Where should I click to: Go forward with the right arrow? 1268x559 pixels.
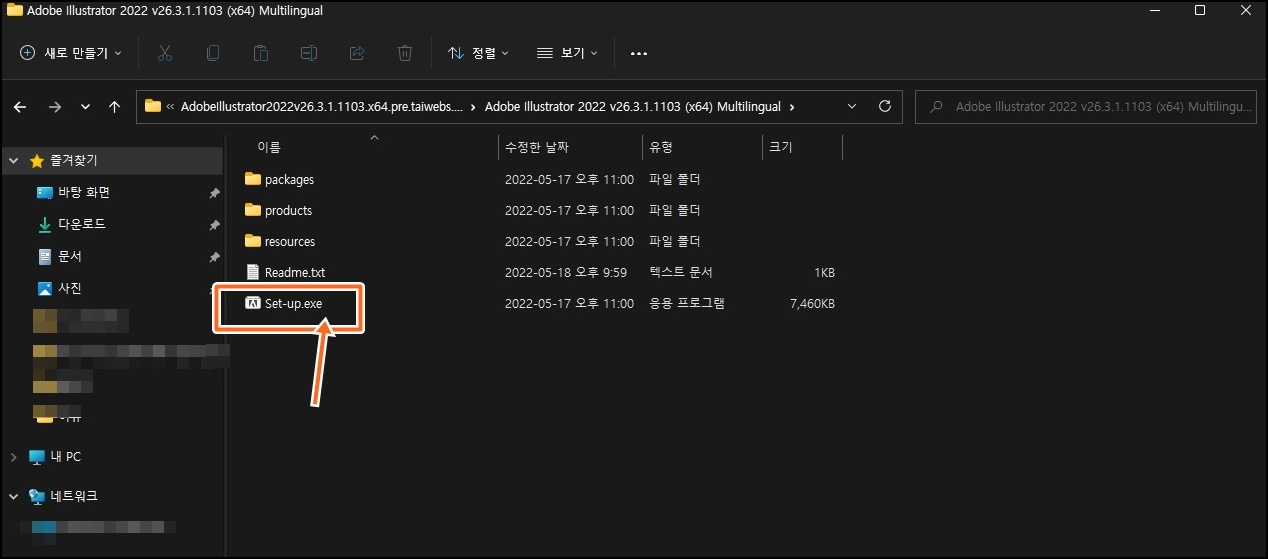point(54,106)
